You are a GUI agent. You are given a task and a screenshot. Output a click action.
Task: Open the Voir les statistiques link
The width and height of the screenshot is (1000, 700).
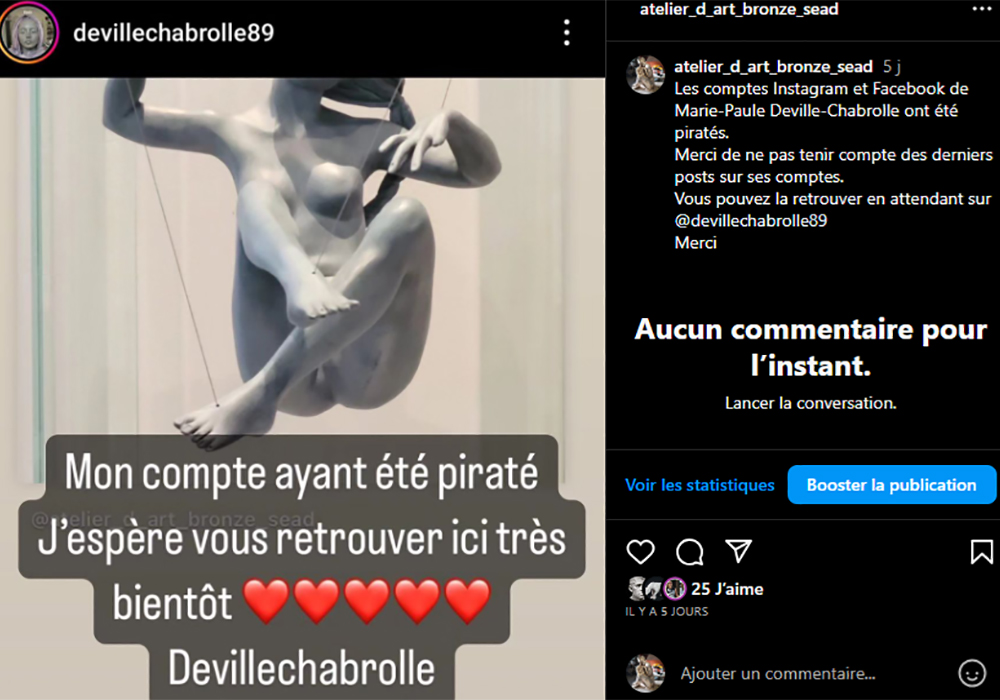(x=700, y=485)
